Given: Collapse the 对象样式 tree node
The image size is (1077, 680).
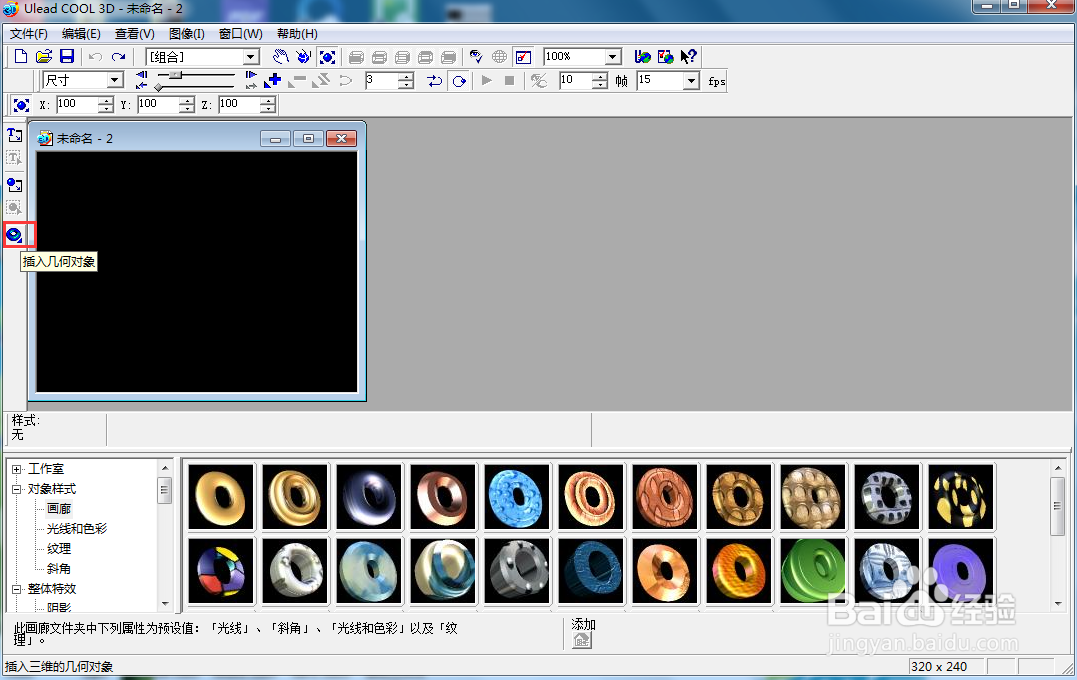Looking at the screenshot, I should [x=16, y=489].
